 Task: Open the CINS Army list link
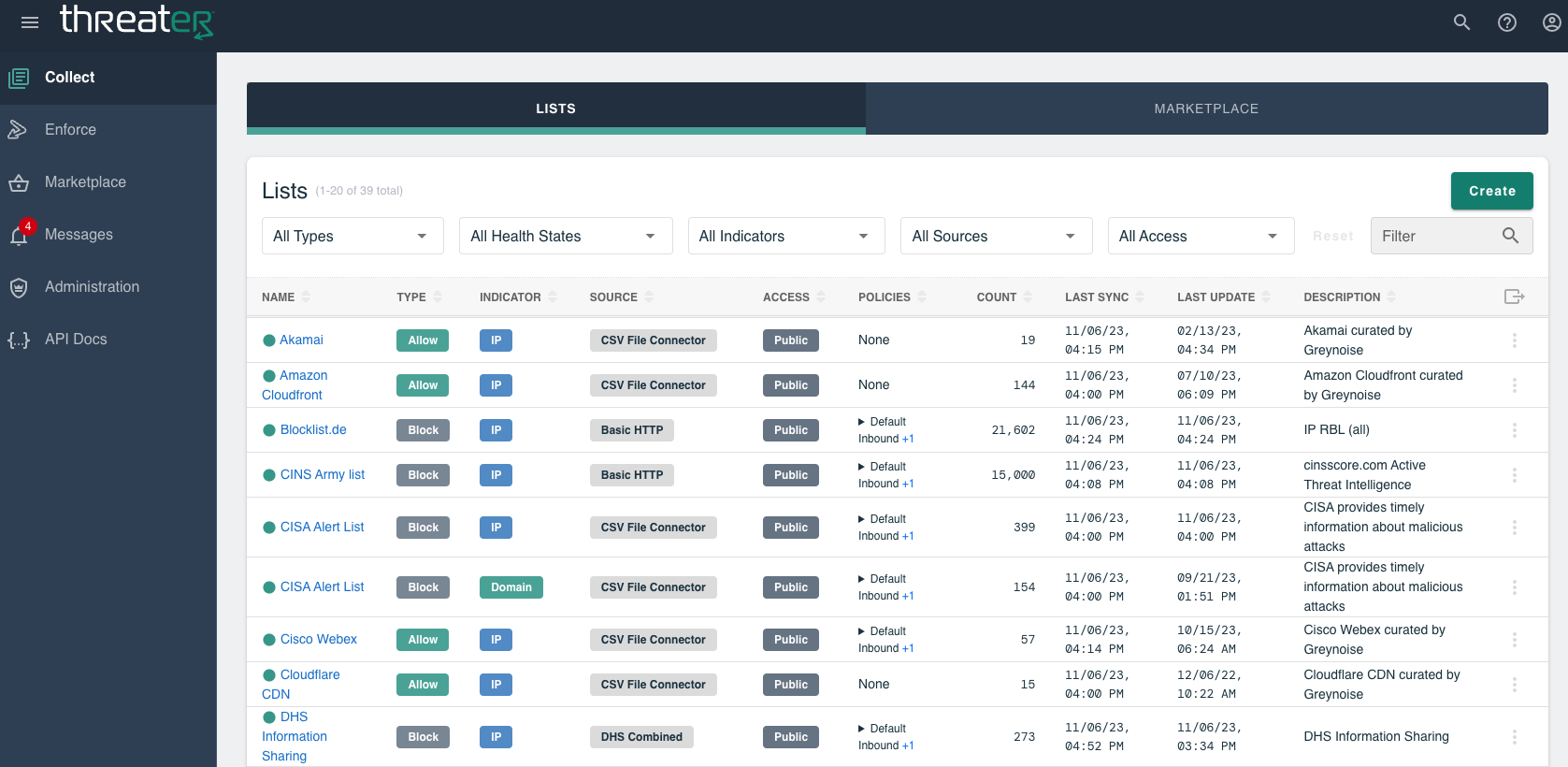tap(323, 474)
